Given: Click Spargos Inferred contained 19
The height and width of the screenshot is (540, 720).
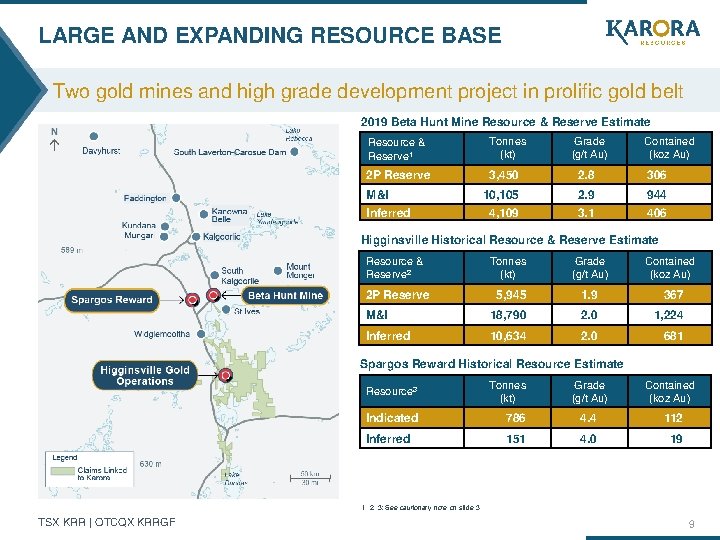Looking at the screenshot, I should [676, 439].
